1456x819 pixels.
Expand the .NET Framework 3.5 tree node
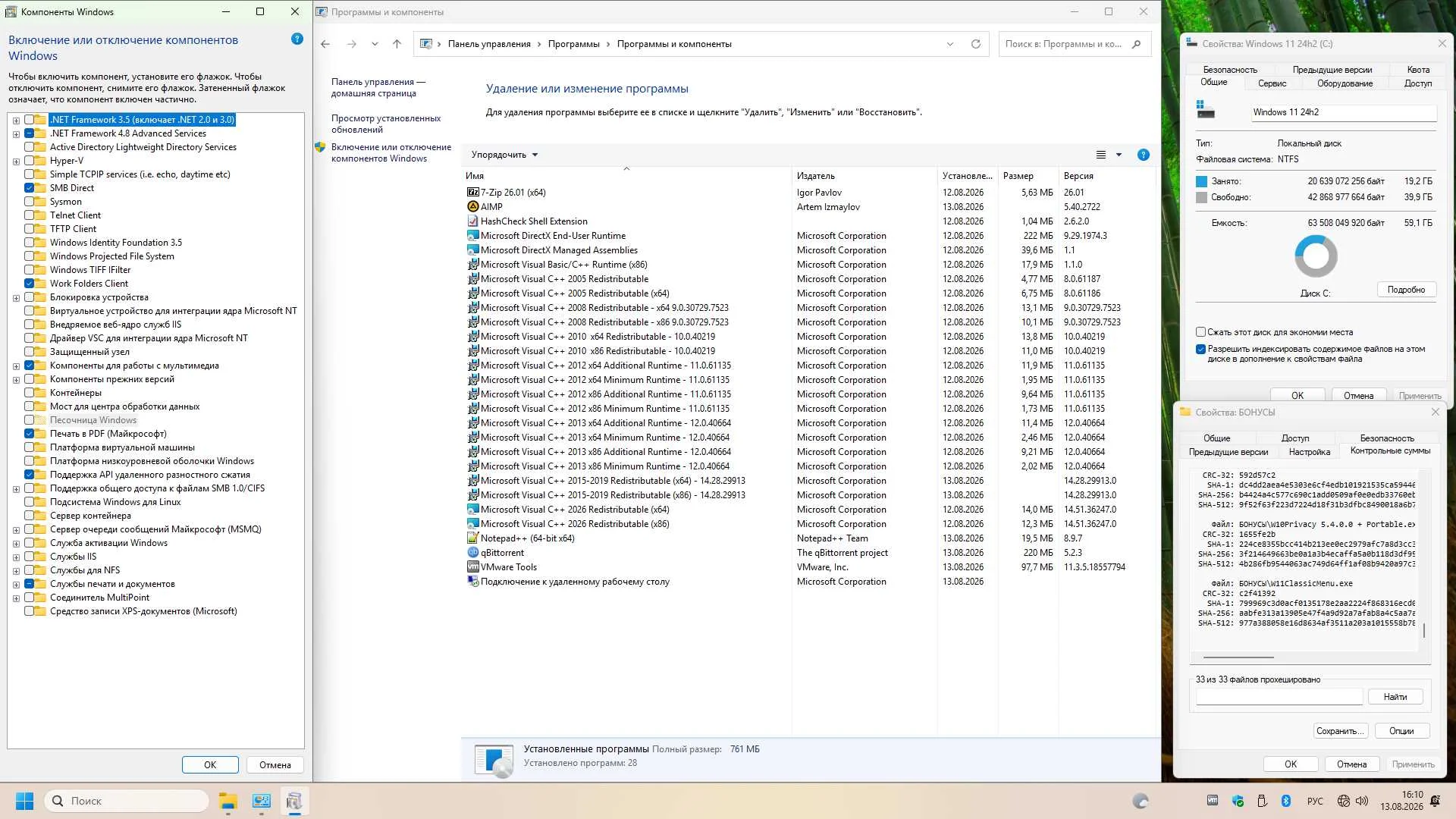point(16,120)
